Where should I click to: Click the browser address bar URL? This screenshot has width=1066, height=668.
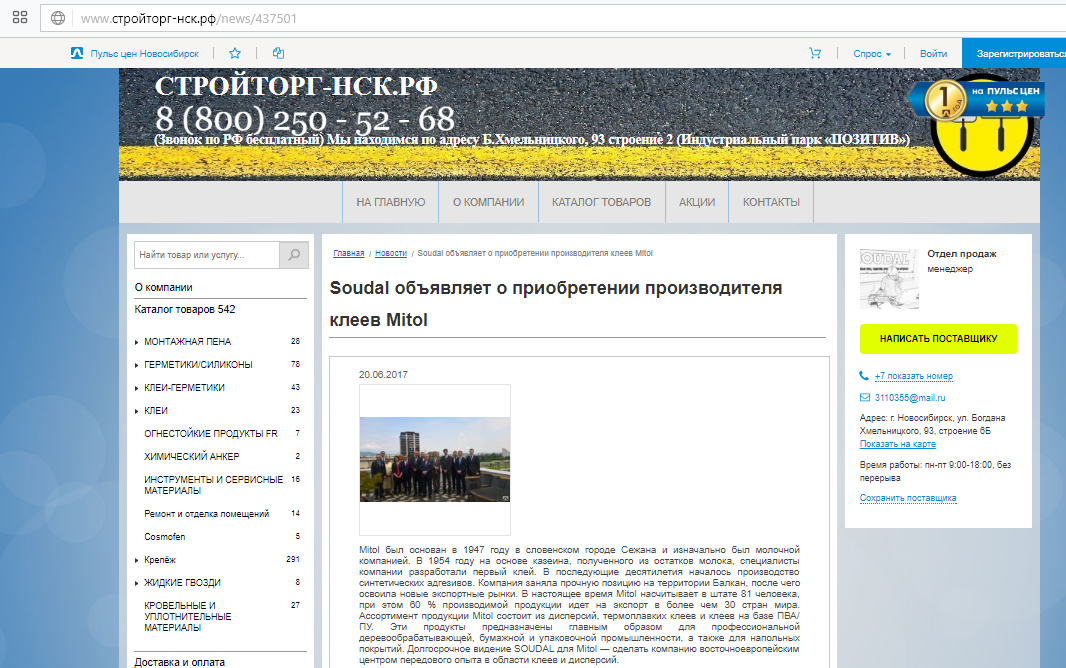tap(189, 18)
